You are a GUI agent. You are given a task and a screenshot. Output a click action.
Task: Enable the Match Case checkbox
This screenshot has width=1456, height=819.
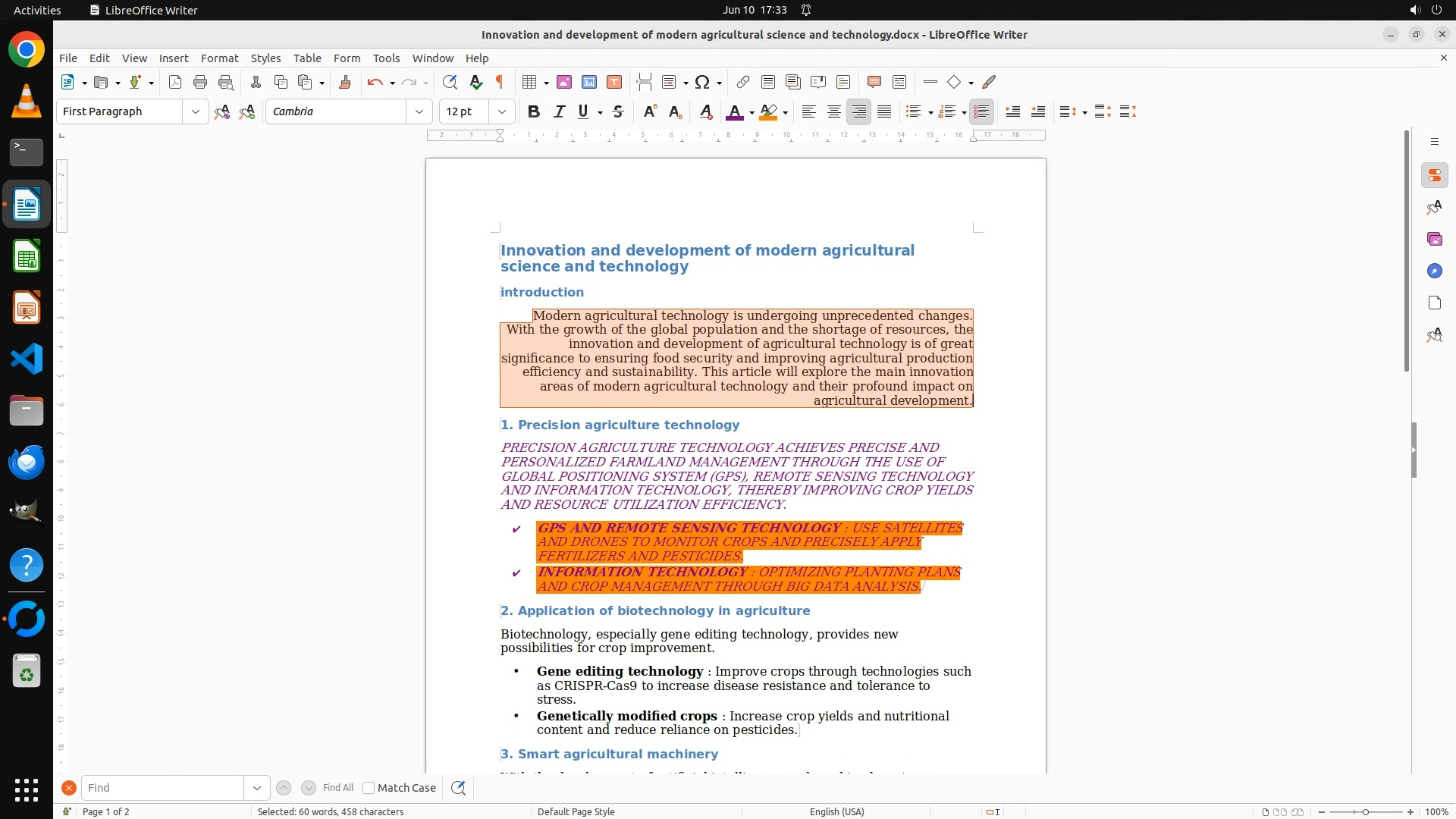point(369,788)
